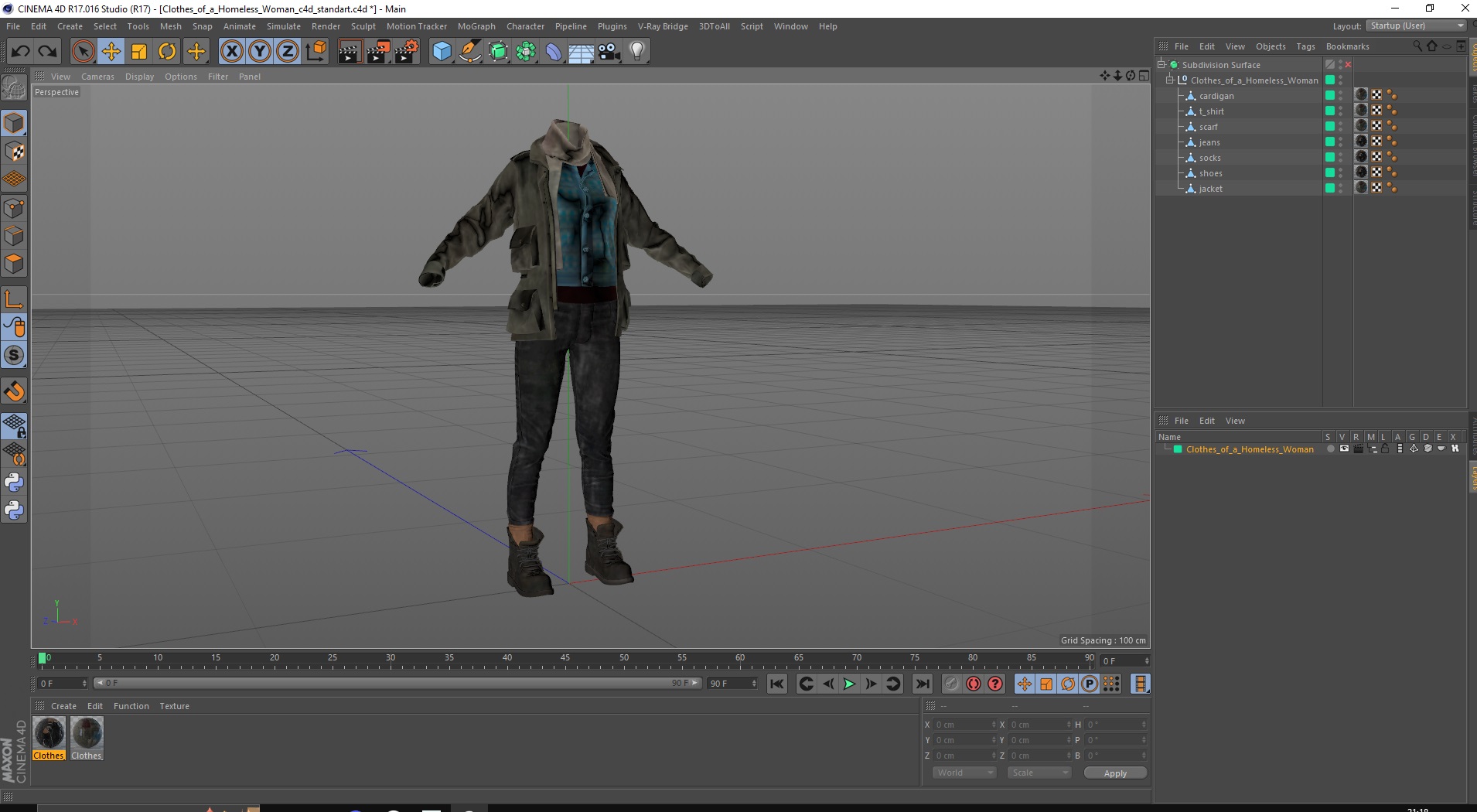Open the Array modeling objects icon

[x=526, y=52]
